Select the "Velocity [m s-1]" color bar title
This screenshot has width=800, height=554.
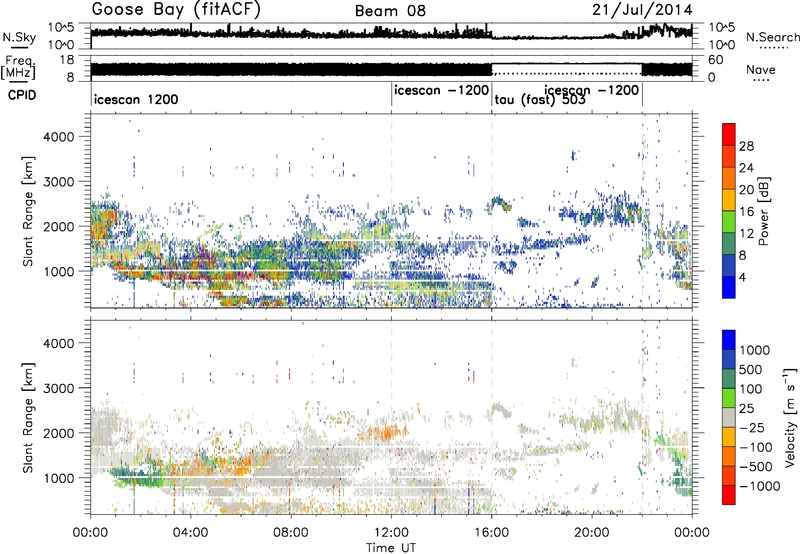[x=790, y=417]
